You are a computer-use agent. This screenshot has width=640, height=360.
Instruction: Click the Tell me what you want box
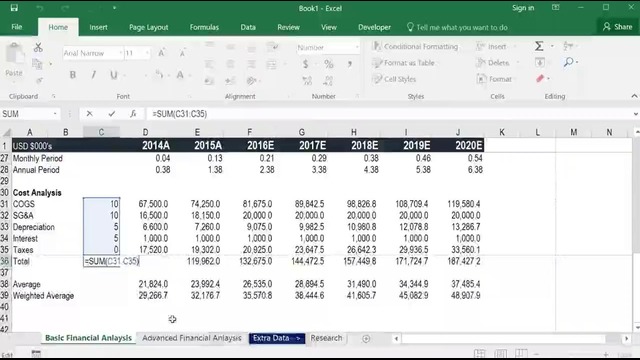pos(457,27)
